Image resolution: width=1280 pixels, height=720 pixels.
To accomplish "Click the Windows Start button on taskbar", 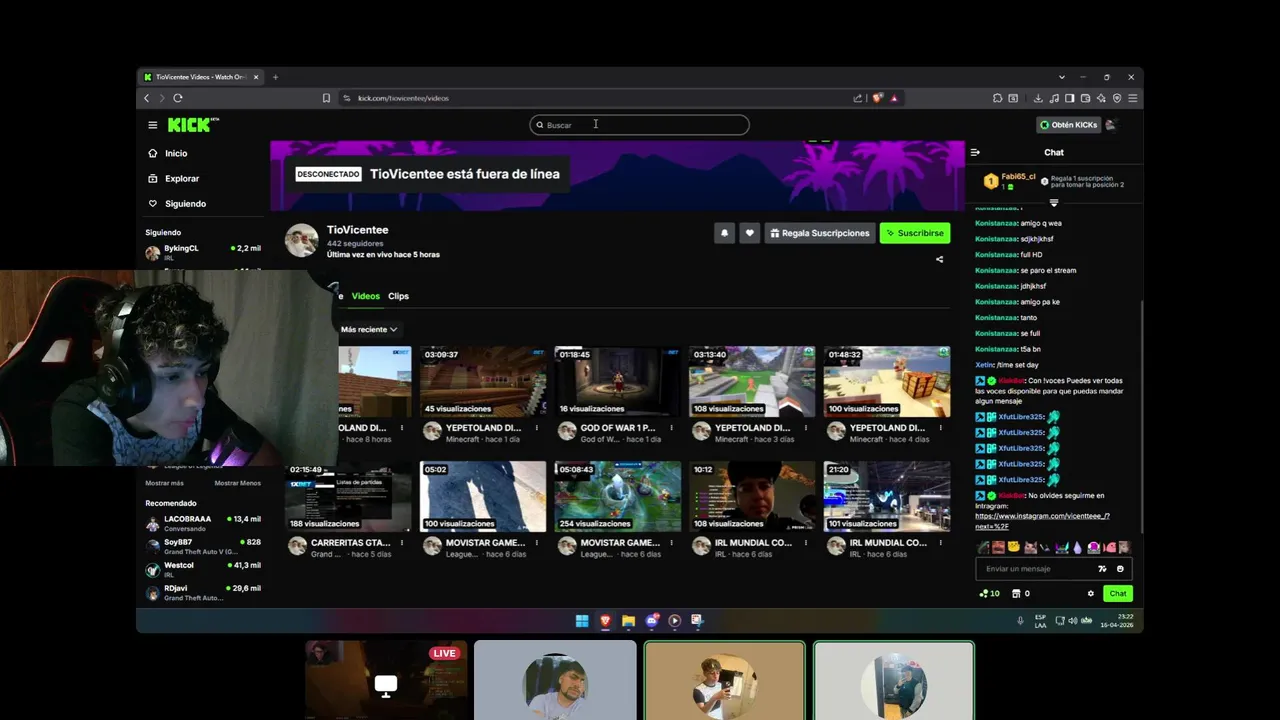I will 582,621.
